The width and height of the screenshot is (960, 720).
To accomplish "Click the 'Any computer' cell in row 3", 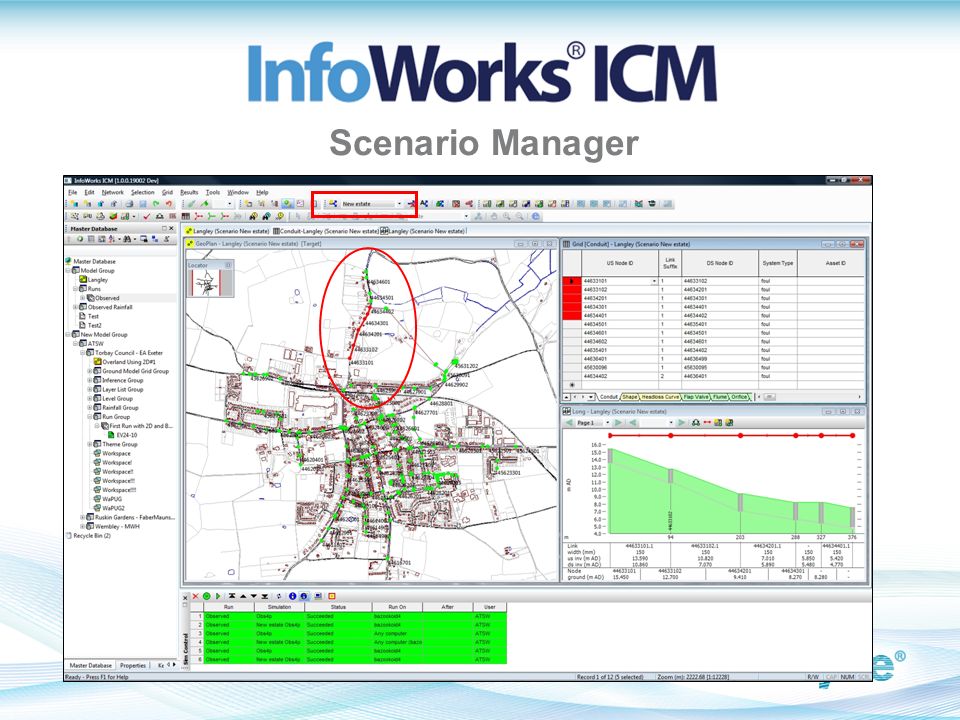I will pos(397,634).
